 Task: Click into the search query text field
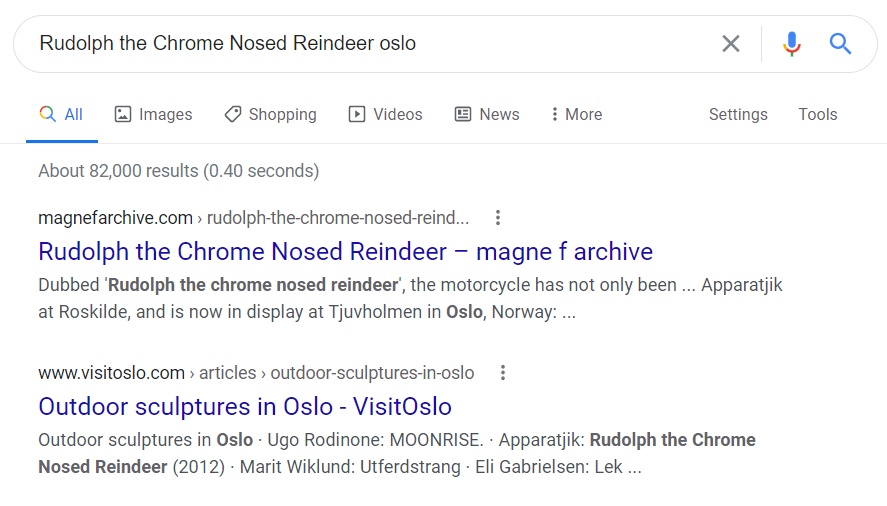(x=370, y=44)
